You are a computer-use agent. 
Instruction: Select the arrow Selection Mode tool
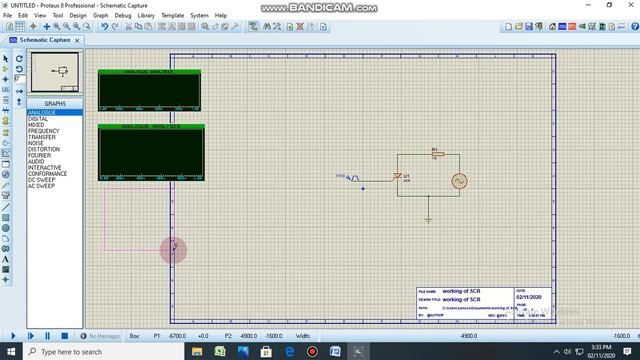pyautogui.click(x=5, y=59)
